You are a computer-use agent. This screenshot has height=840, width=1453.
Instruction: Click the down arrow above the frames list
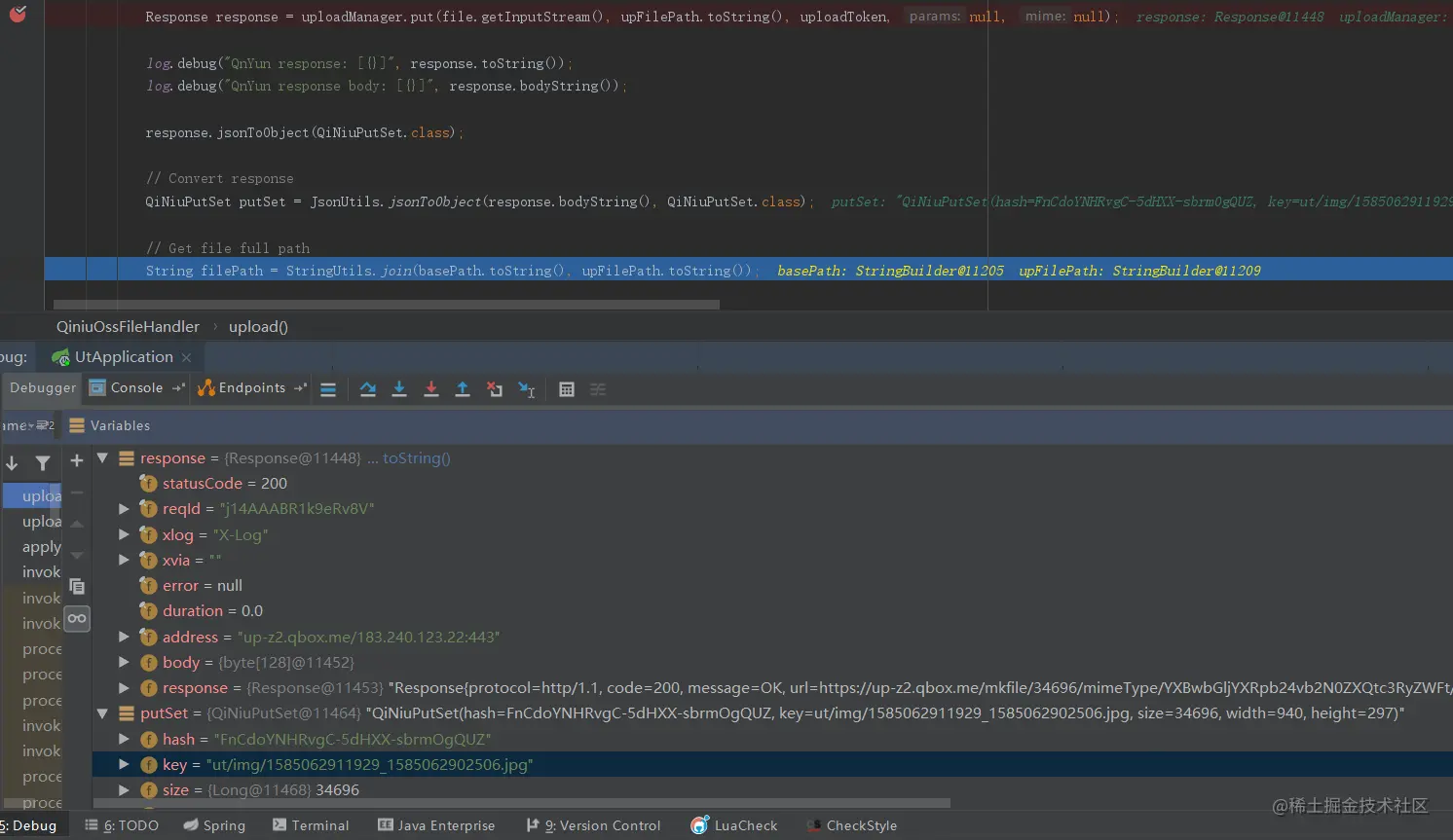12,463
